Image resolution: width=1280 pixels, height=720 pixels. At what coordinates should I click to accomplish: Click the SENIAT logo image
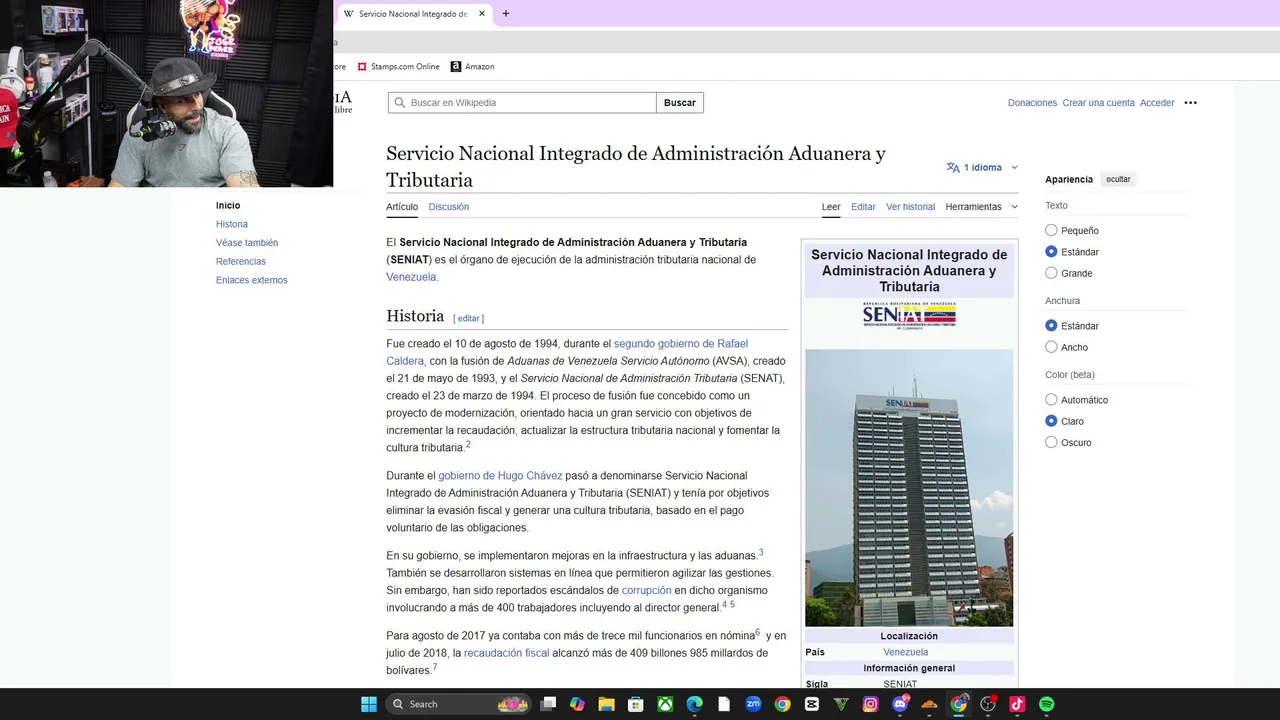click(909, 315)
